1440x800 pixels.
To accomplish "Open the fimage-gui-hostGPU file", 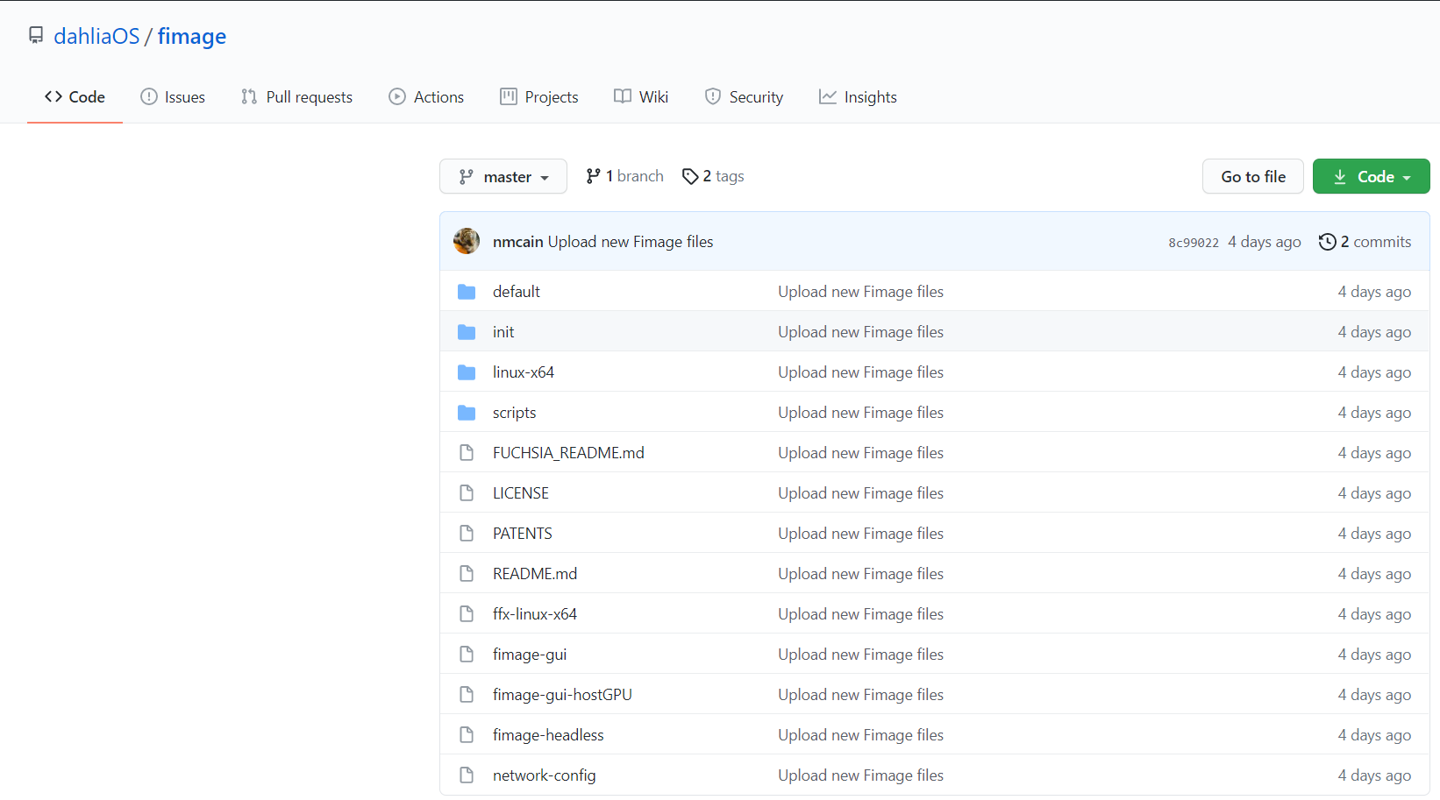I will coord(562,694).
